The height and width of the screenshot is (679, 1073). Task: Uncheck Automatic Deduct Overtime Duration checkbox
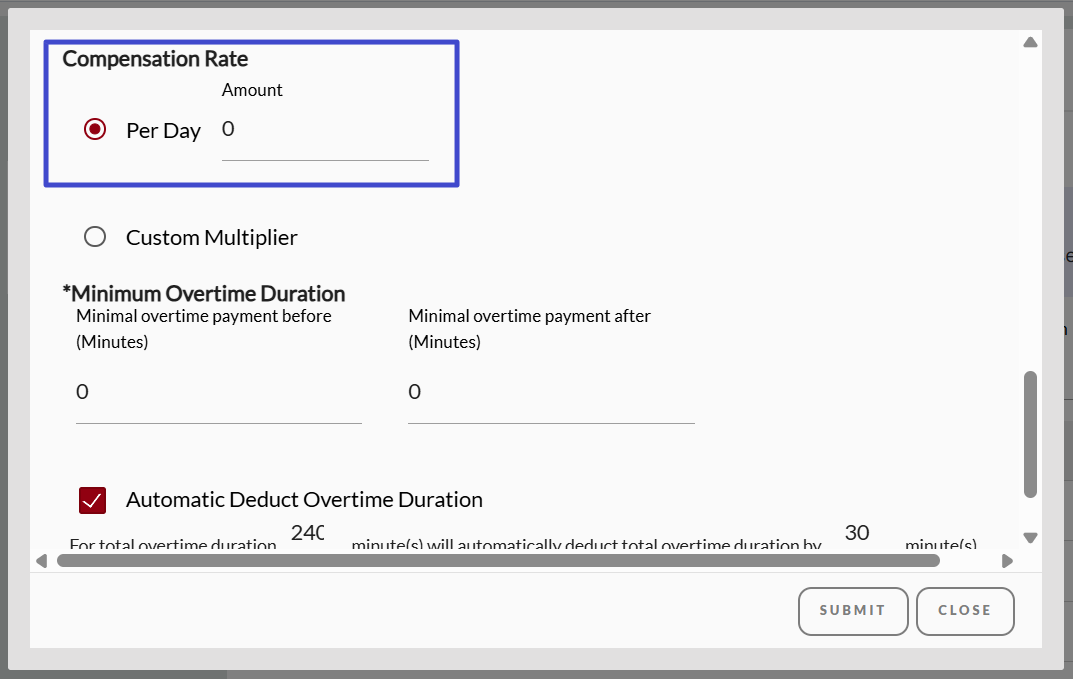click(x=93, y=500)
